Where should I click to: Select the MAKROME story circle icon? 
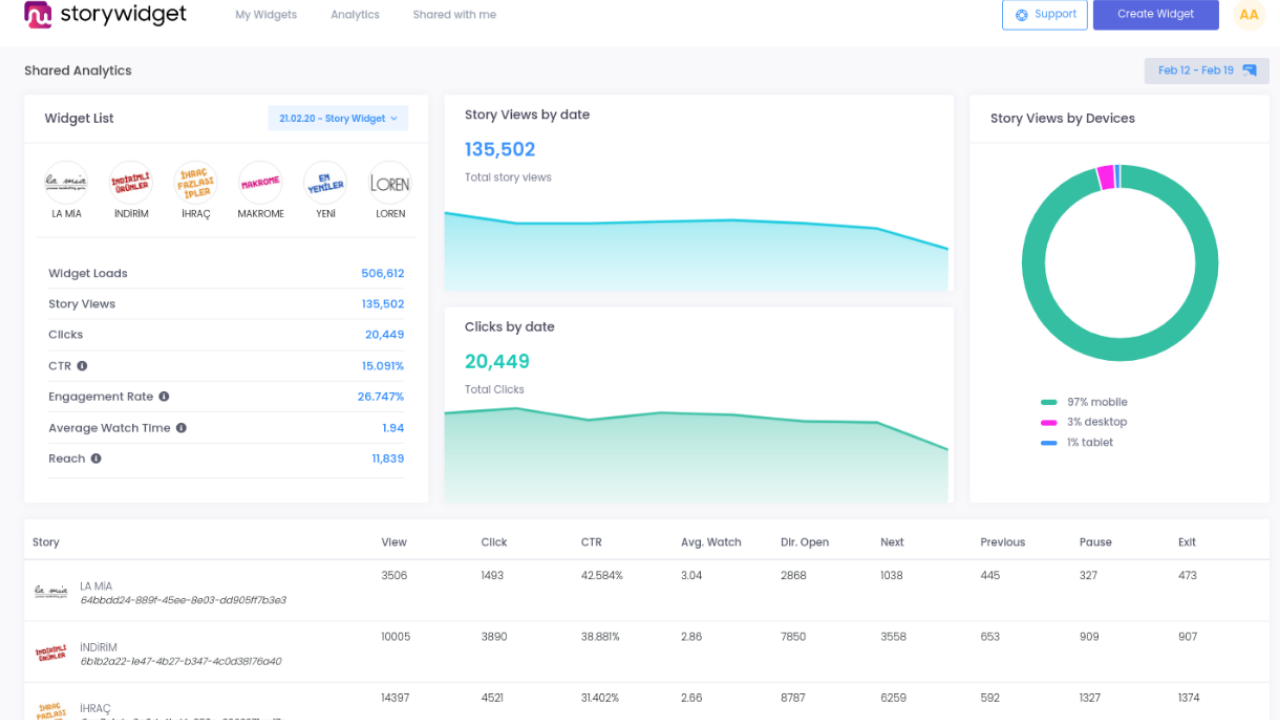pyautogui.click(x=260, y=183)
